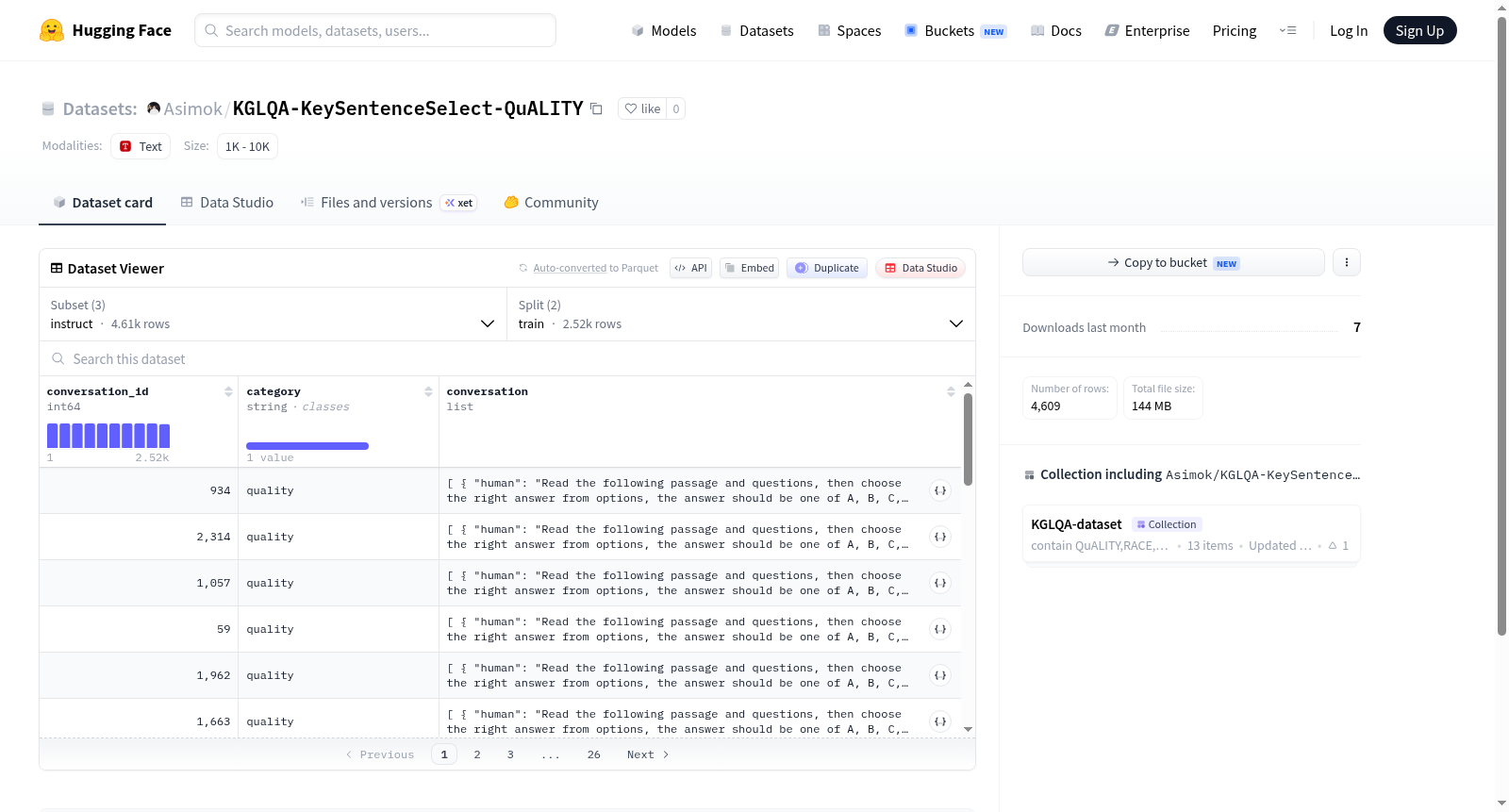
Task: Open the Community tab
Action: 552,203
